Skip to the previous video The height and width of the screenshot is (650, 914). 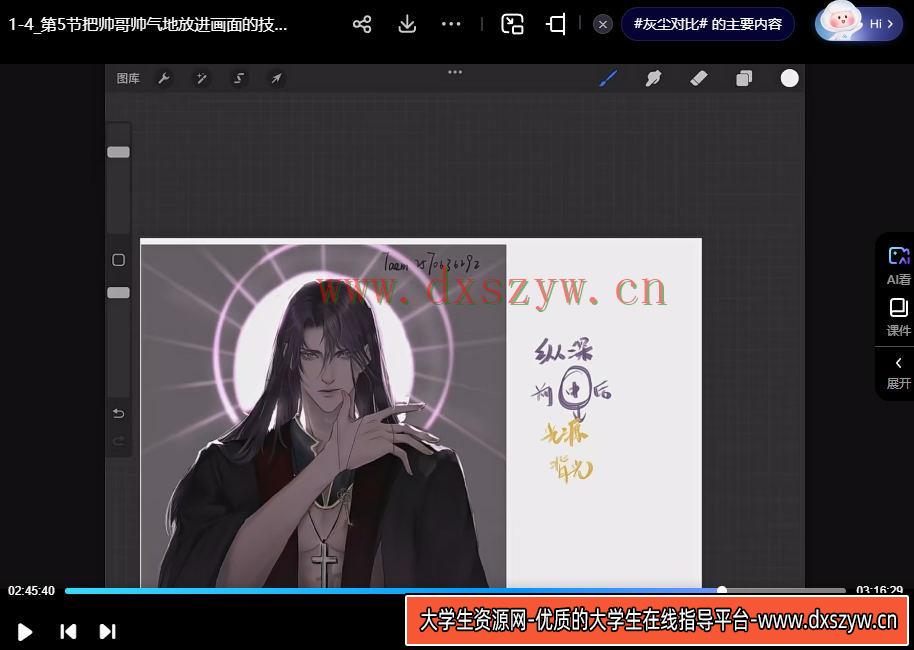(68, 631)
